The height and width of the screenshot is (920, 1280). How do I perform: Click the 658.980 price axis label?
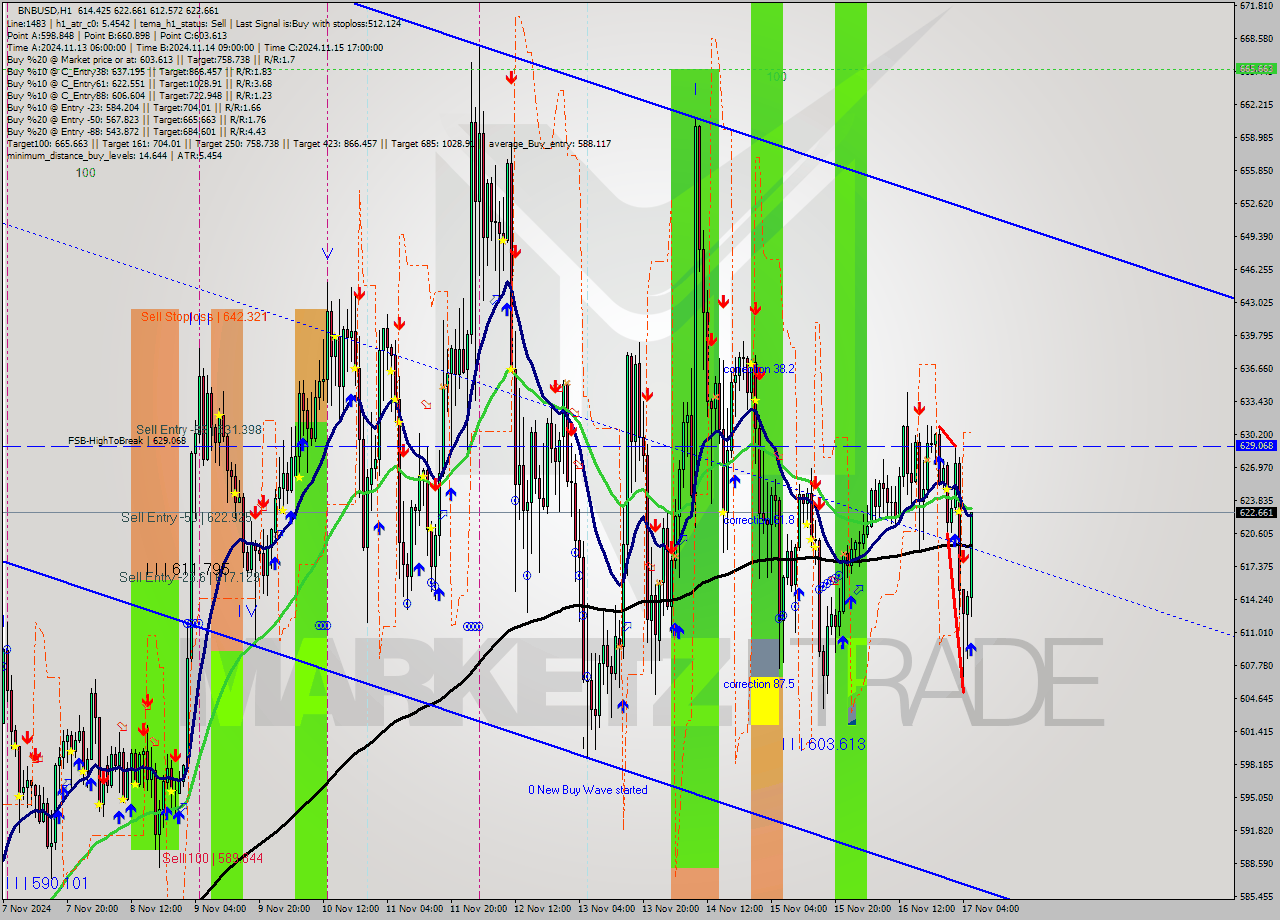(x=1256, y=138)
